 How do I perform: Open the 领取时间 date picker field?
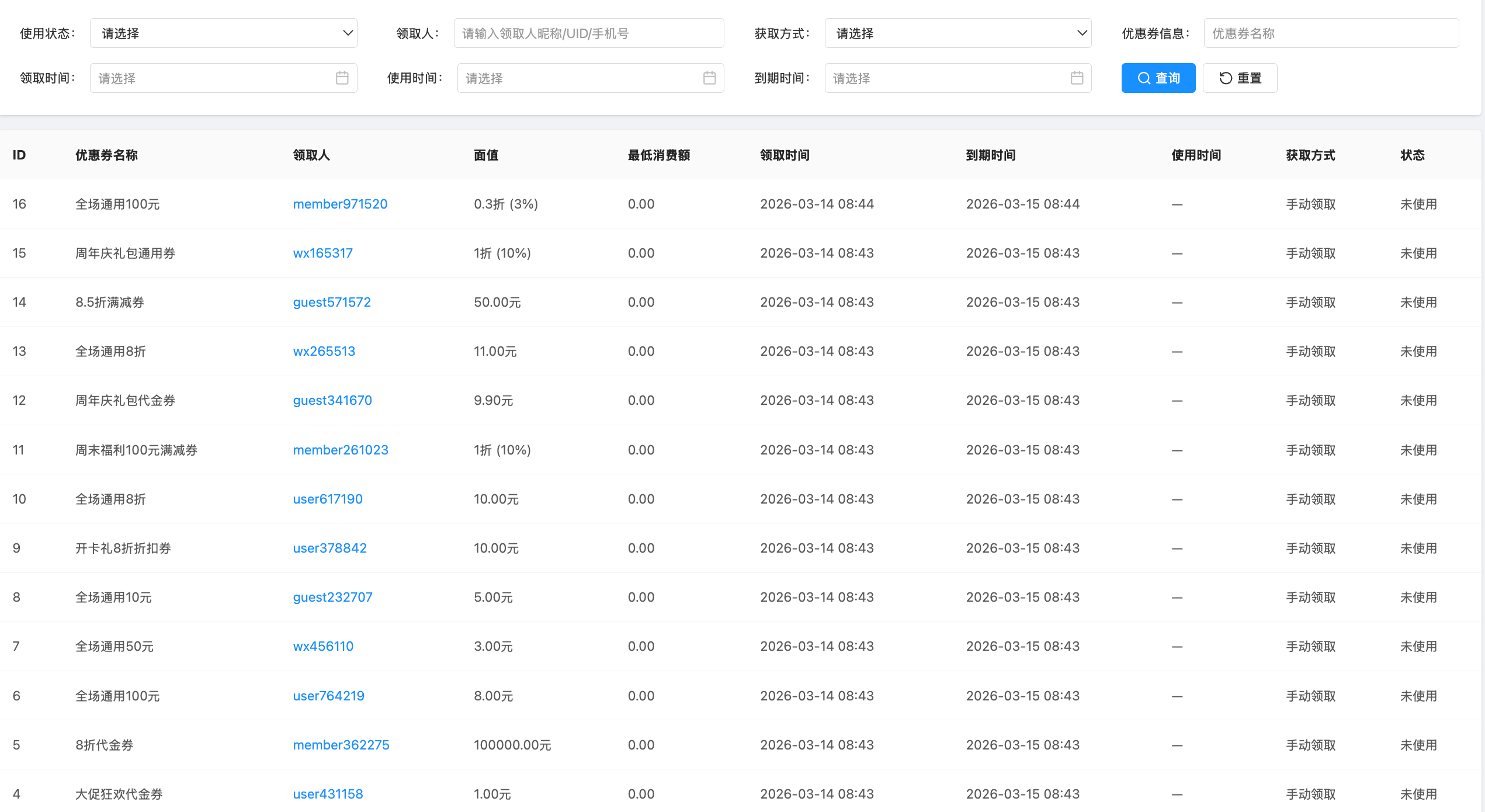click(223, 78)
